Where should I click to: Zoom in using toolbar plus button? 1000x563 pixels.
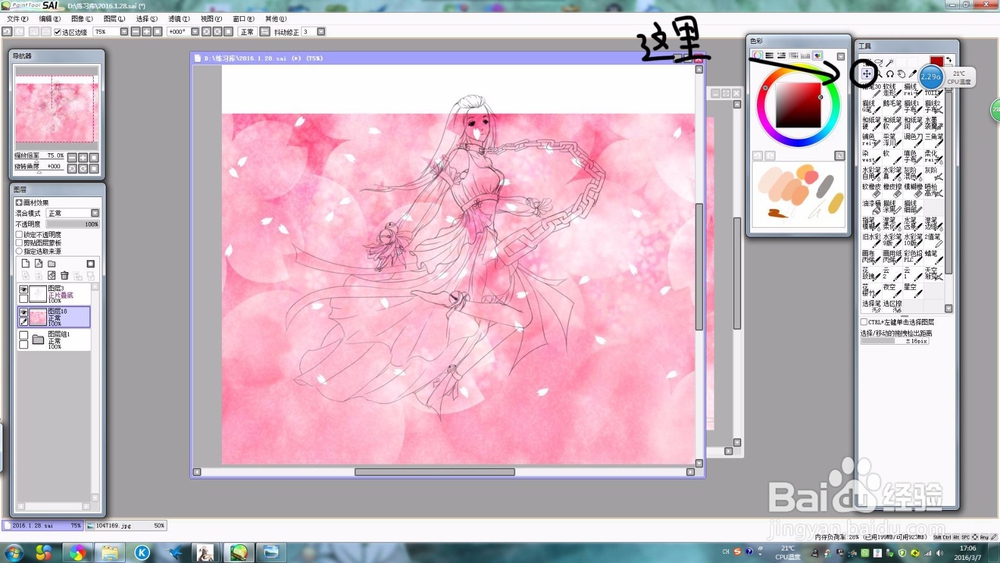146,31
